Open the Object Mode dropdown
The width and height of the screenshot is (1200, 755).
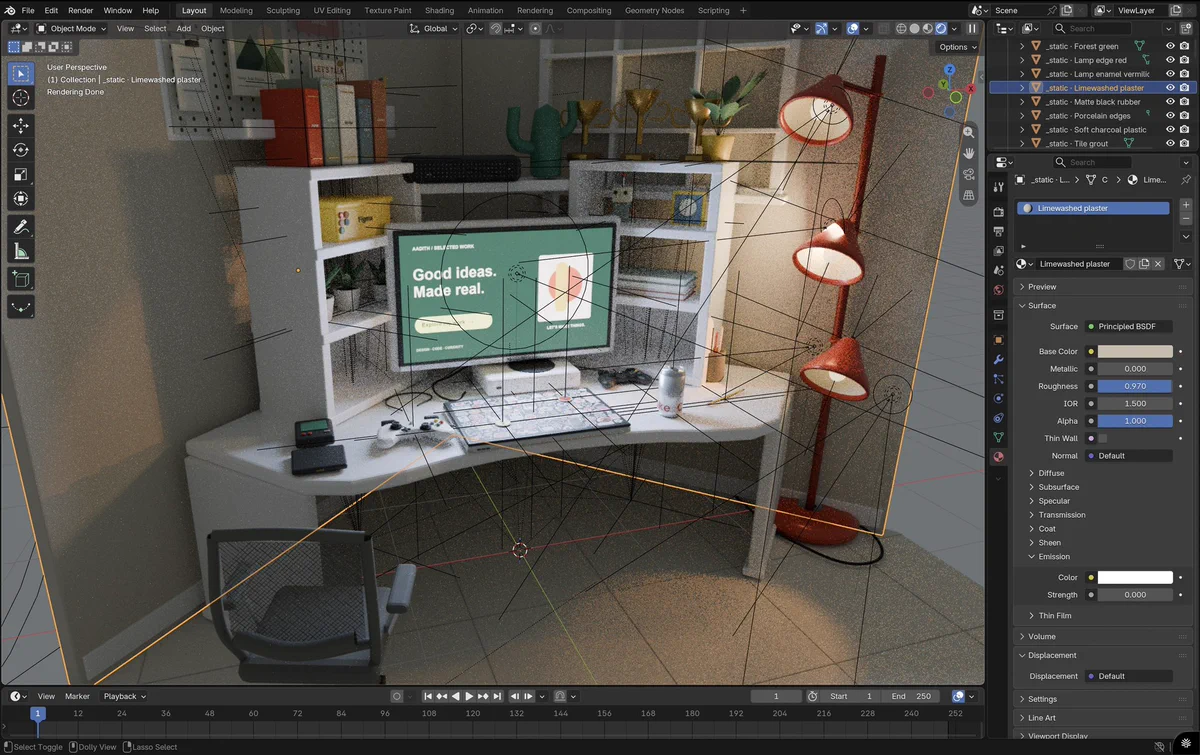click(x=71, y=29)
